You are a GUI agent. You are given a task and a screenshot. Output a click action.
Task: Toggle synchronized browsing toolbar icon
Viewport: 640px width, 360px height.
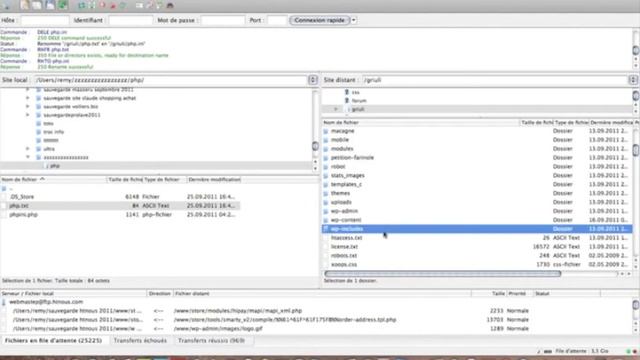pyautogui.click(x=160, y=5)
